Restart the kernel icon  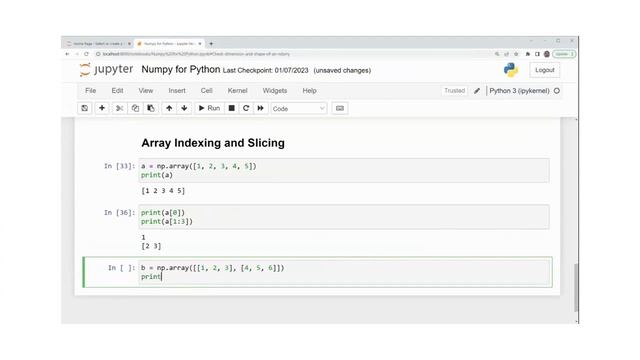pyautogui.click(x=246, y=108)
